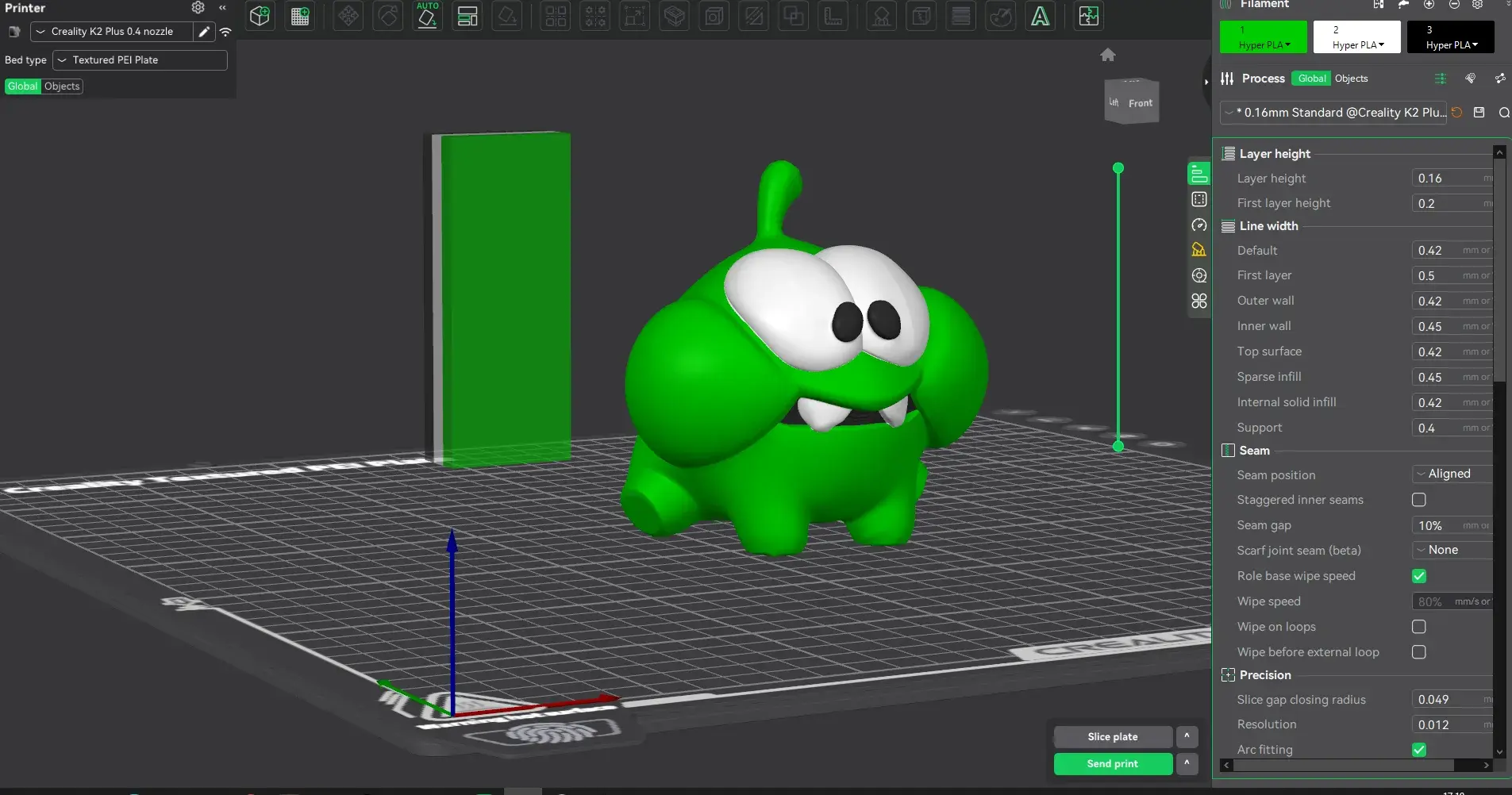The height and width of the screenshot is (795, 1512).
Task: Open the Quality settings tab icon
Action: (x=1199, y=174)
